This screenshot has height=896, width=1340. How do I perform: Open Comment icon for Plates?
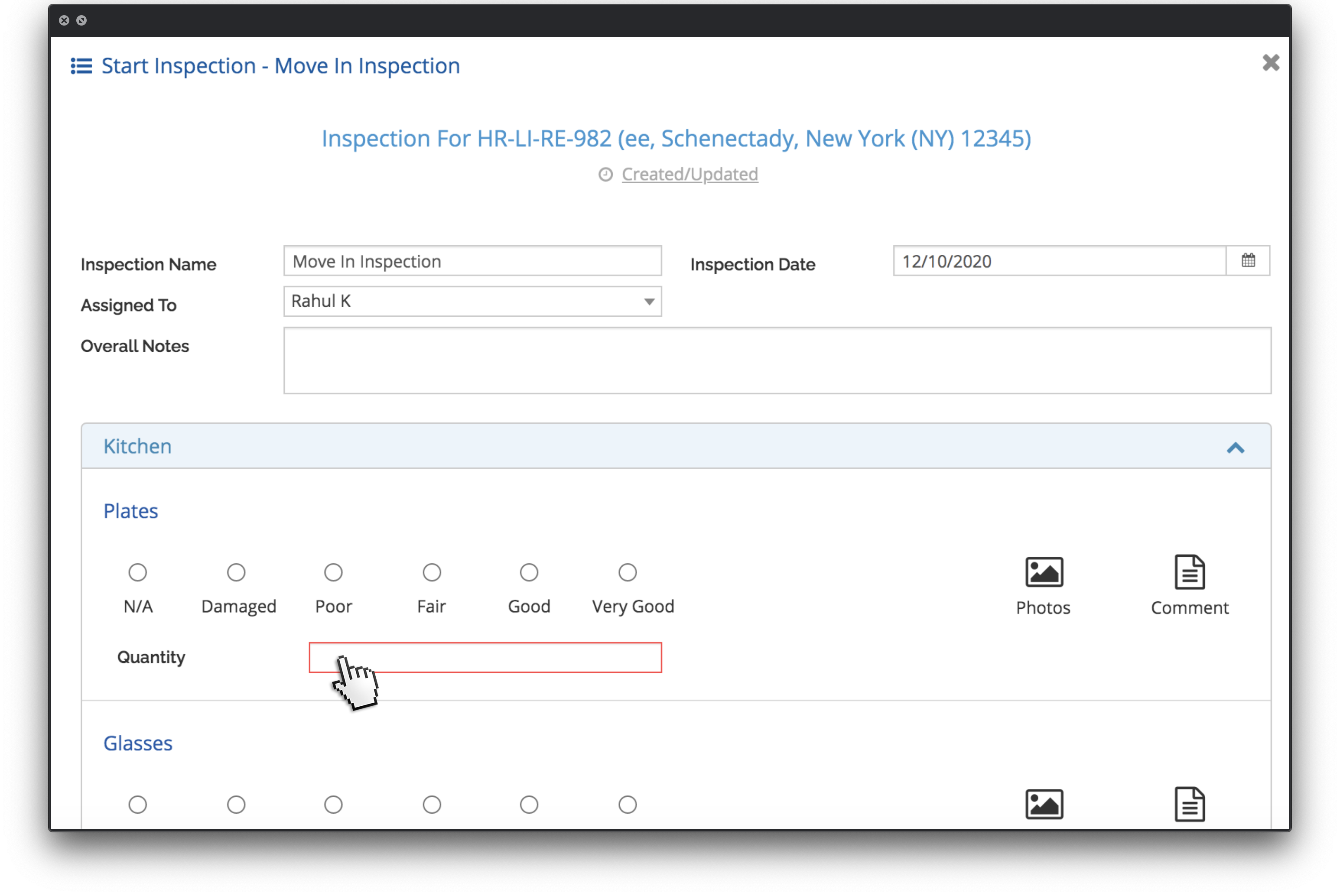coord(1190,572)
